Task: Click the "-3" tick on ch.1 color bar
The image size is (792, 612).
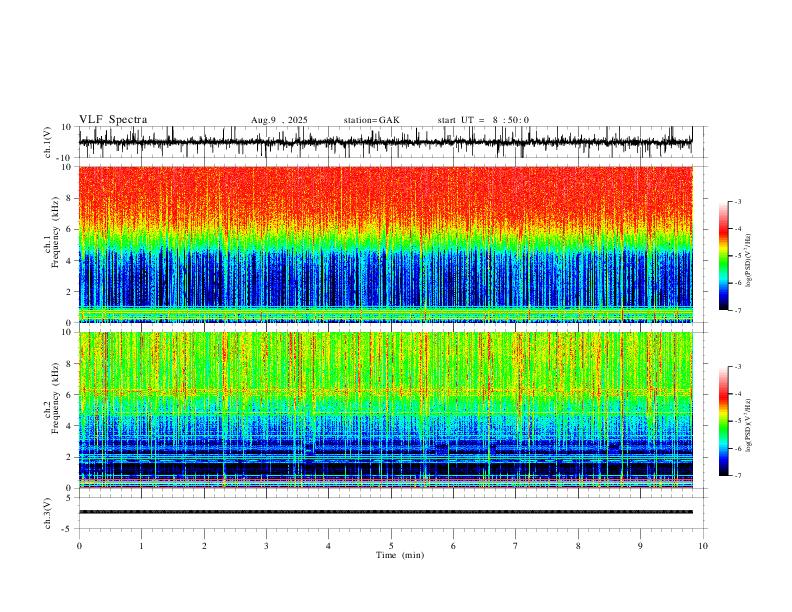Action: pos(738,201)
